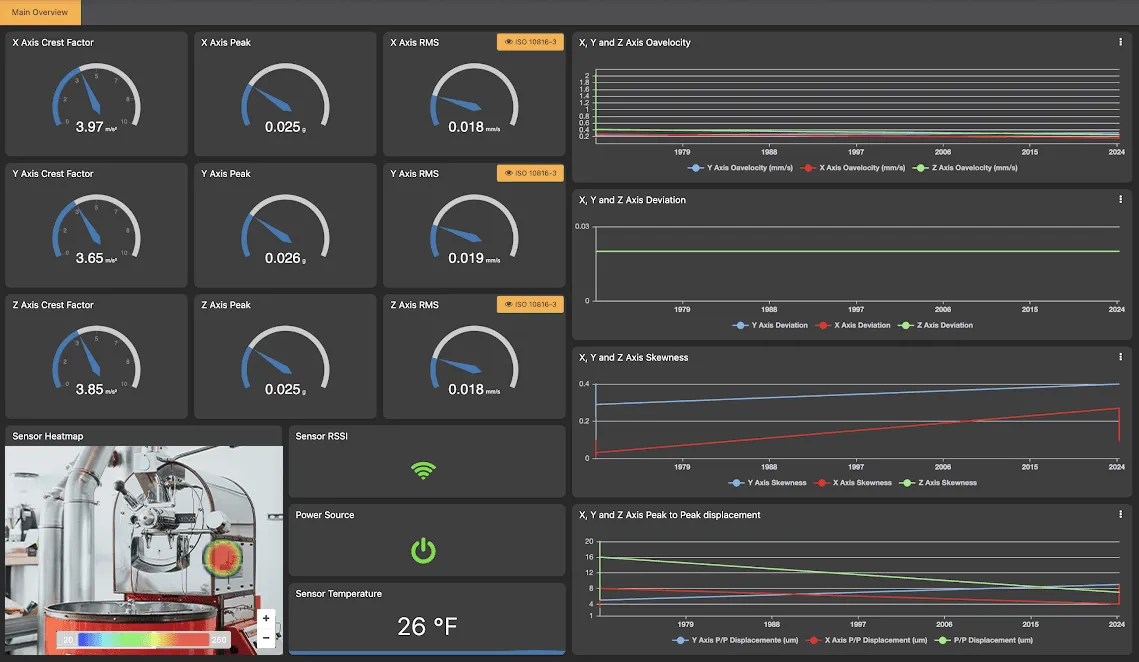Toggle X Axis Skewness legend series
1139x662 pixels.
click(854, 483)
